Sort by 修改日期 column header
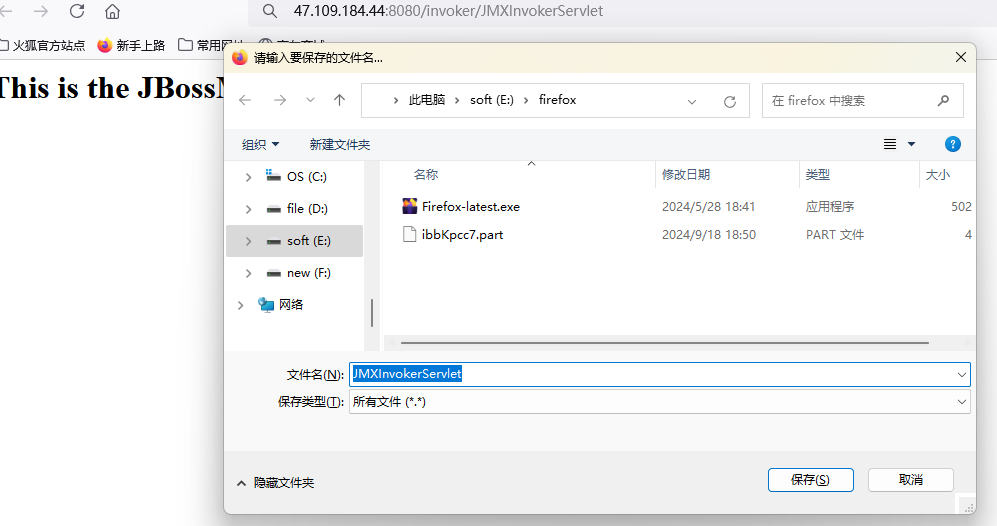Viewport: 997px width, 526px height. pyautogui.click(x=685, y=174)
